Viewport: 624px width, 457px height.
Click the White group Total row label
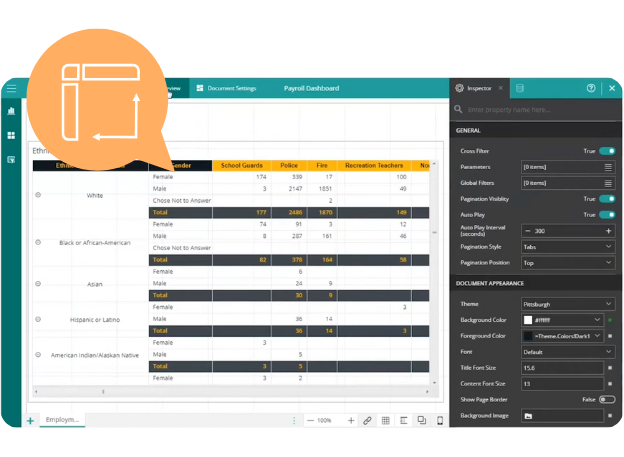pos(160,212)
